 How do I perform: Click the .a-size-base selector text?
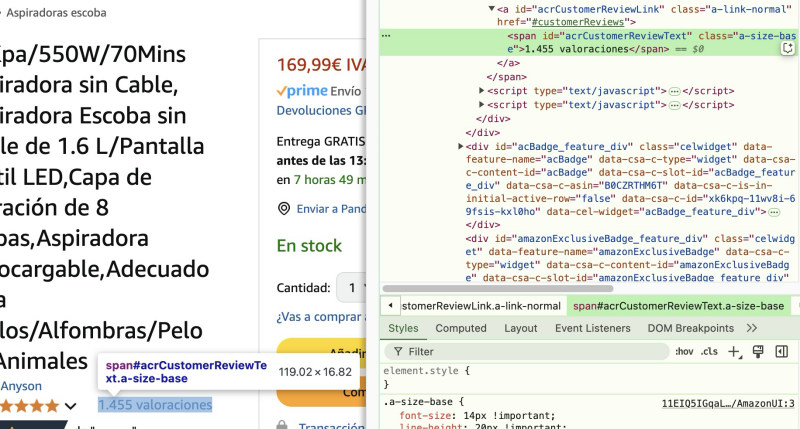point(418,401)
